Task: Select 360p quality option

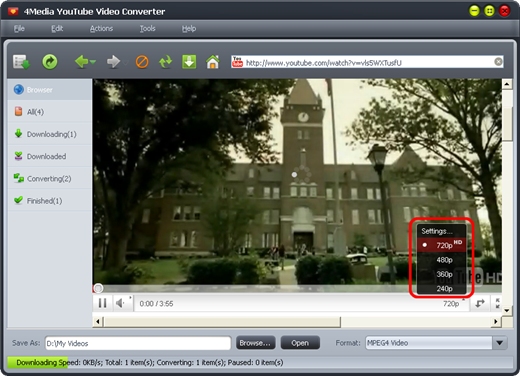Action: (441, 274)
